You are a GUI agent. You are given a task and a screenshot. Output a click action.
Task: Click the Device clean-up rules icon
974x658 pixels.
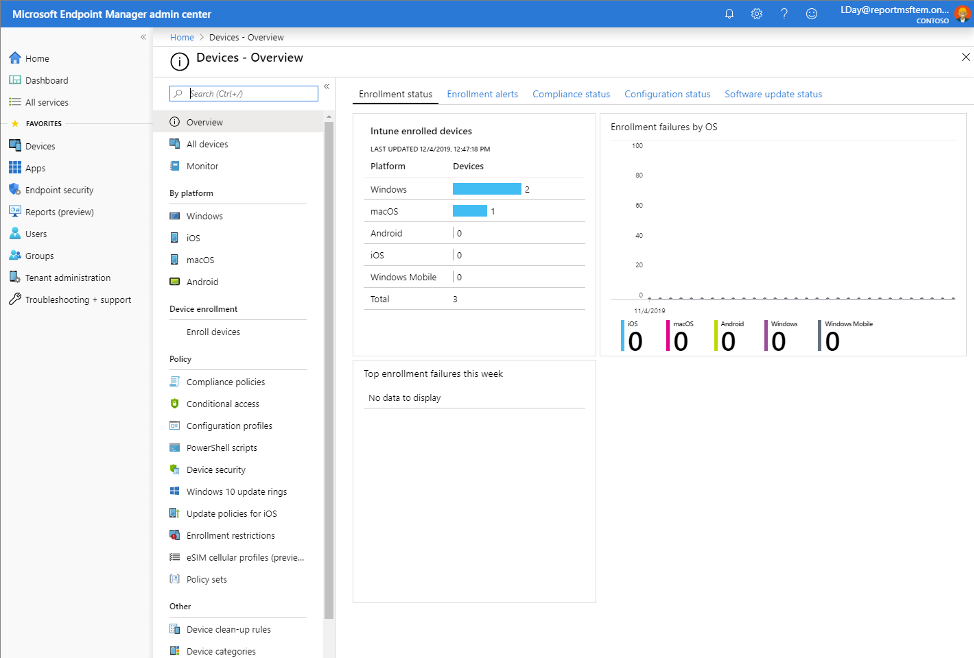[x=175, y=629]
